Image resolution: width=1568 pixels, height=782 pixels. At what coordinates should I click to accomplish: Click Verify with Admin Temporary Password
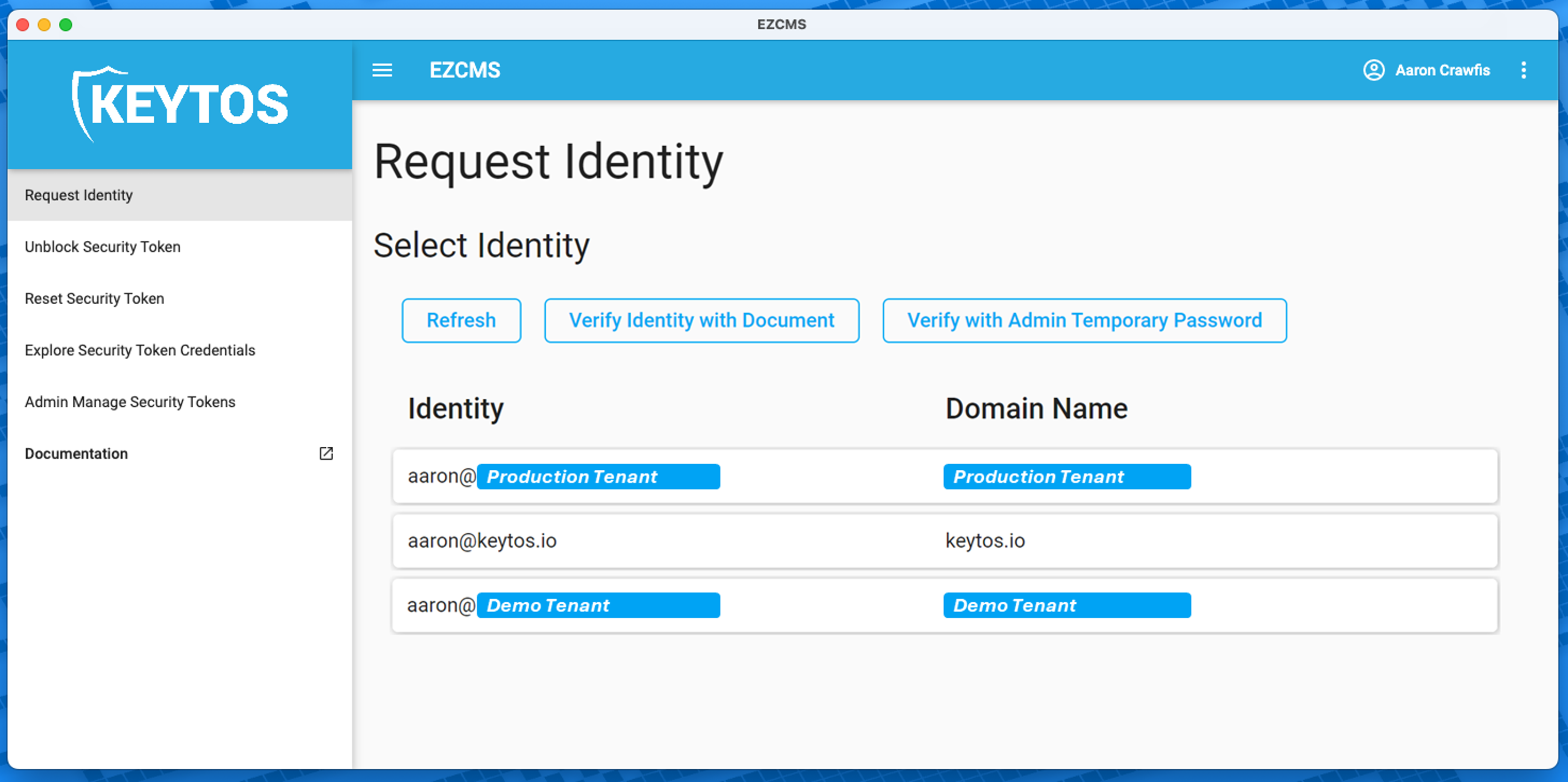pos(1084,320)
